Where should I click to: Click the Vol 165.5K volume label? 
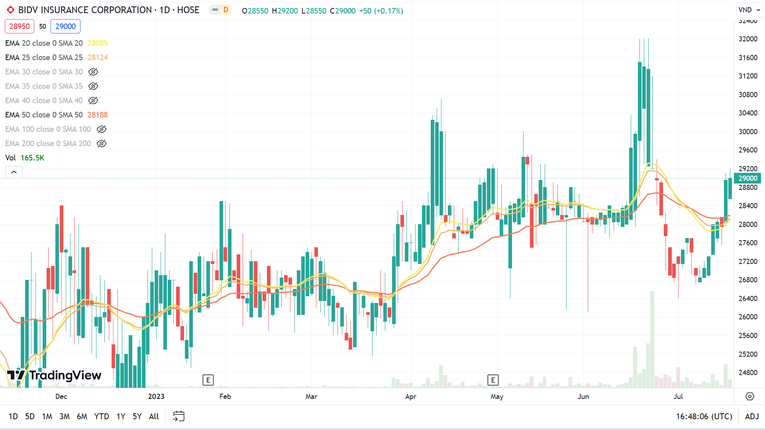coord(24,158)
